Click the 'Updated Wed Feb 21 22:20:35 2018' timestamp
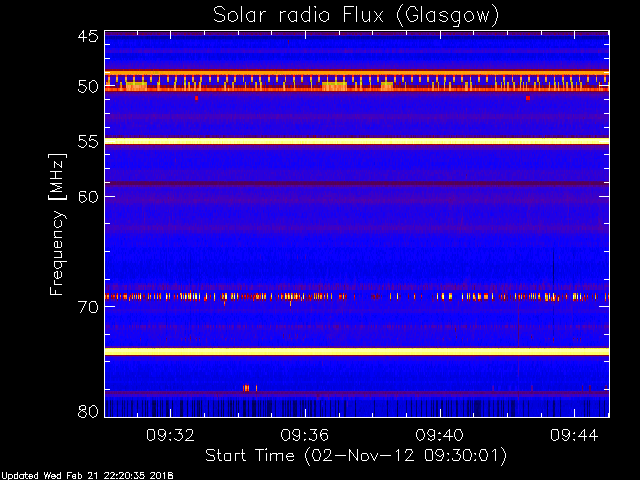Image resolution: width=640 pixels, height=480 pixels. coord(87,476)
